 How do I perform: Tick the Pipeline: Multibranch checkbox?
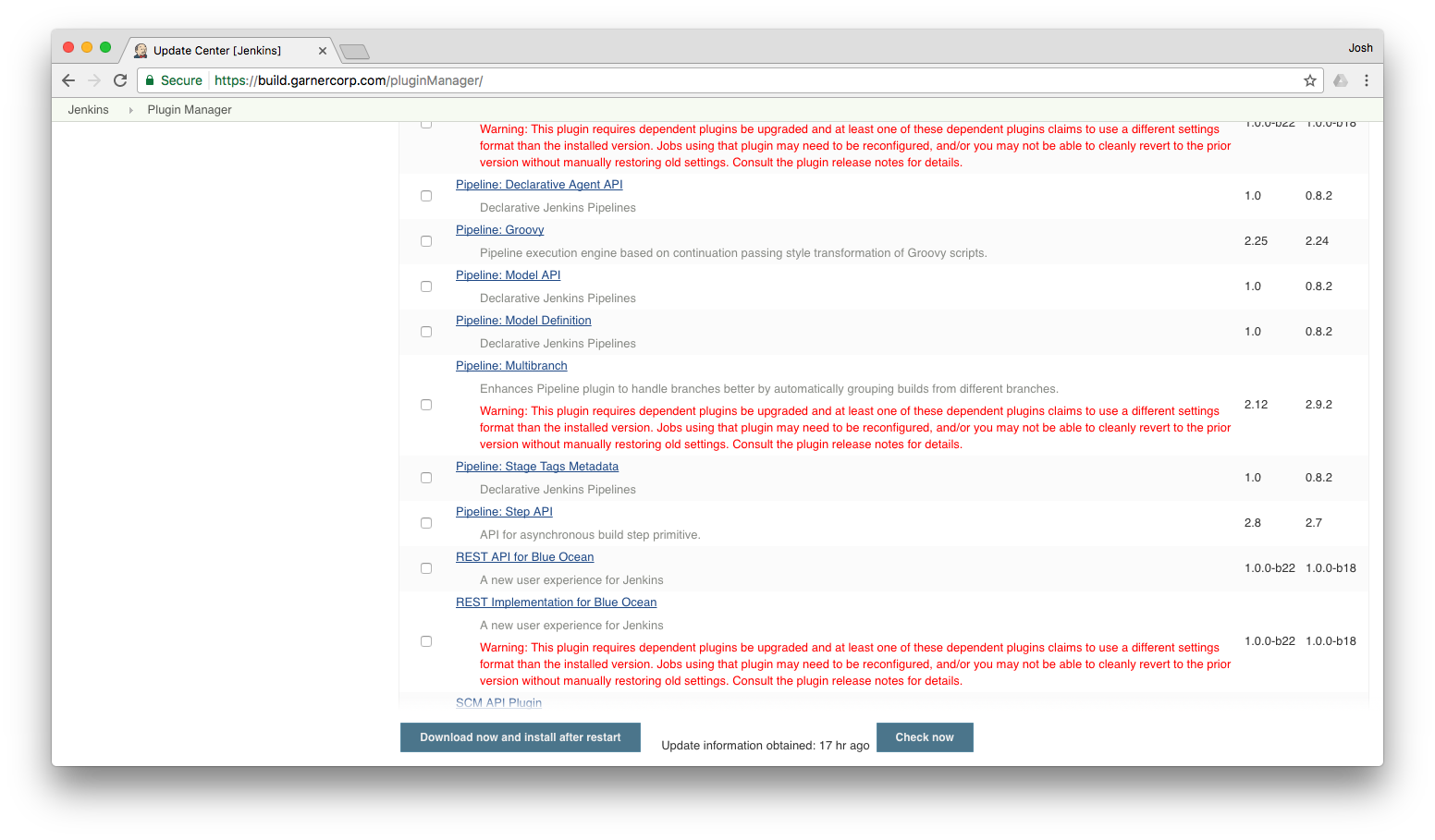[x=426, y=405]
